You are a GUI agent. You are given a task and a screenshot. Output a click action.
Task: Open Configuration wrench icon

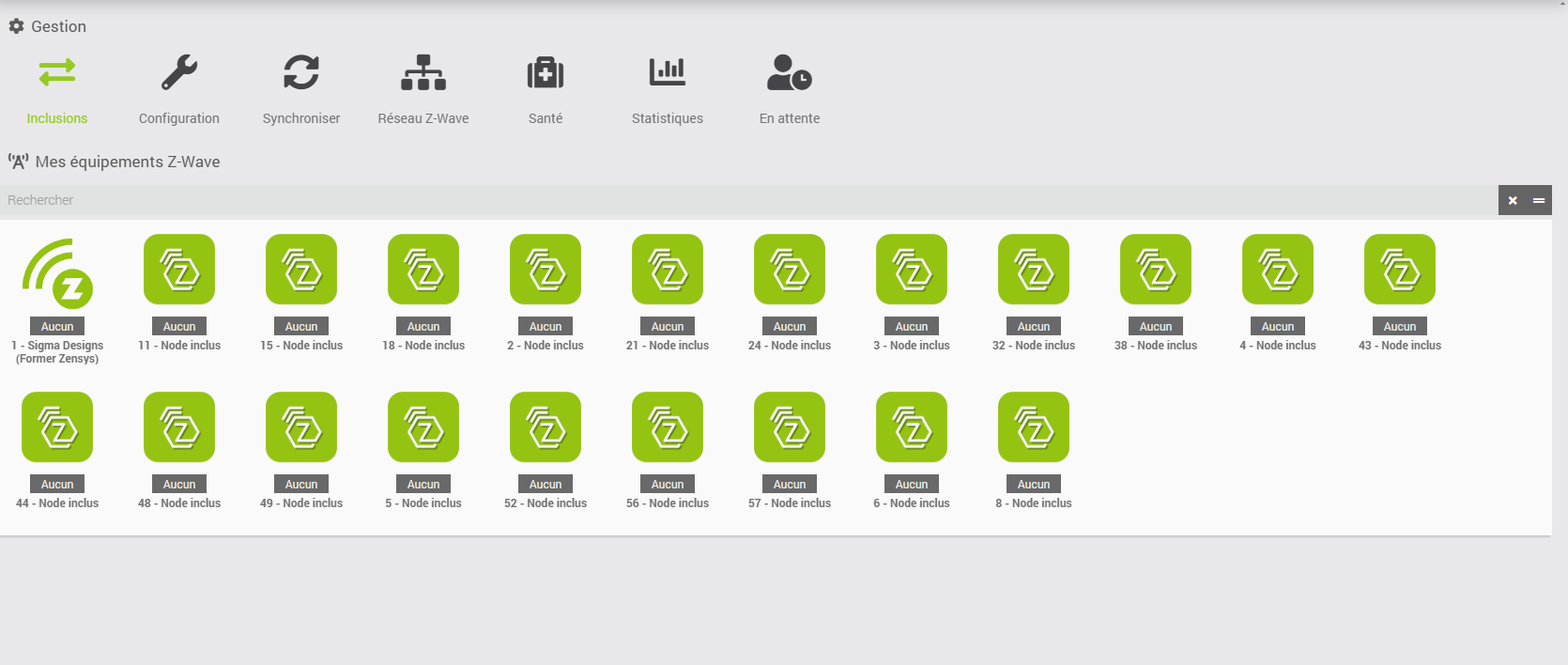pyautogui.click(x=179, y=72)
